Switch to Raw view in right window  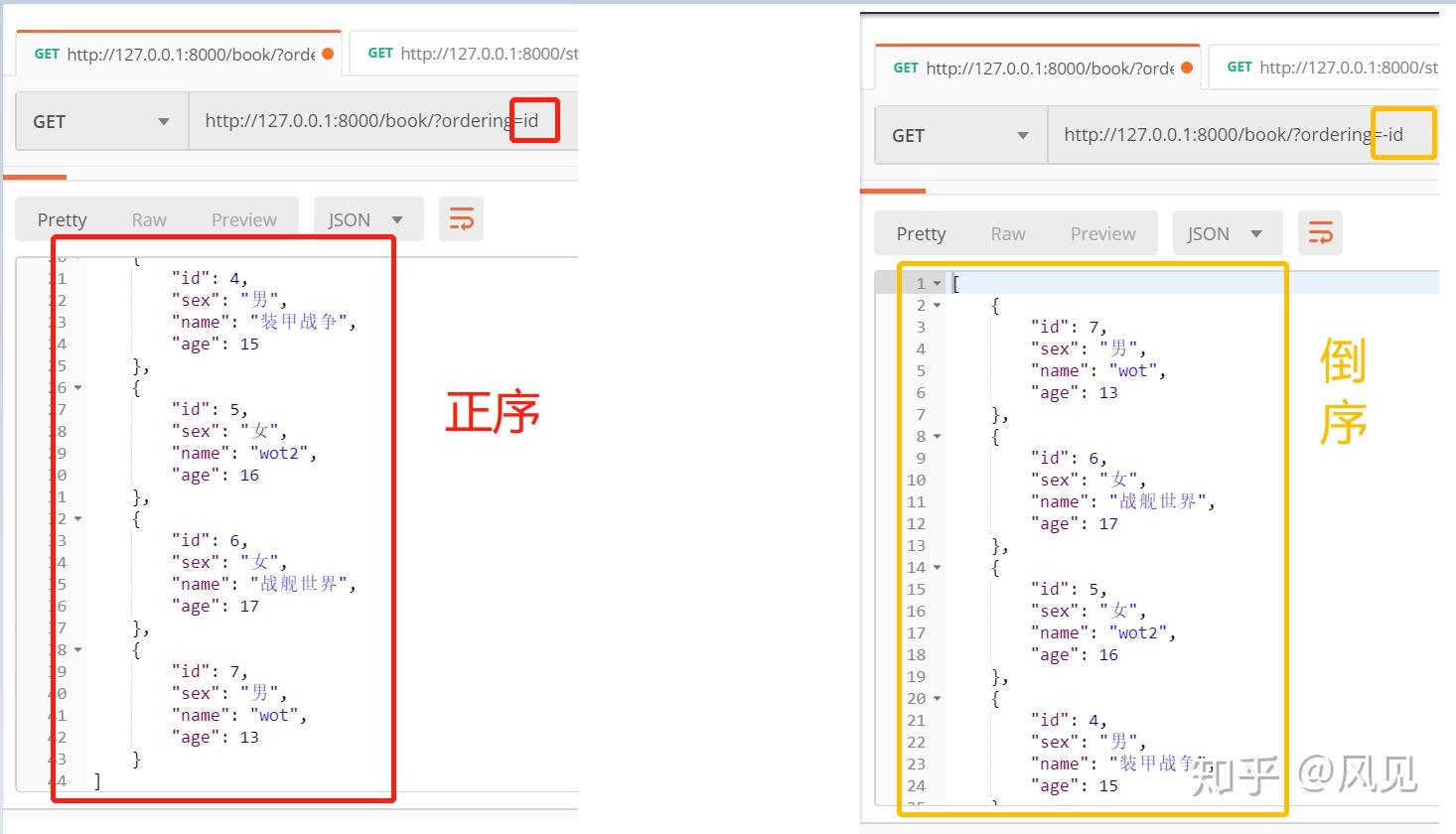coord(1008,233)
